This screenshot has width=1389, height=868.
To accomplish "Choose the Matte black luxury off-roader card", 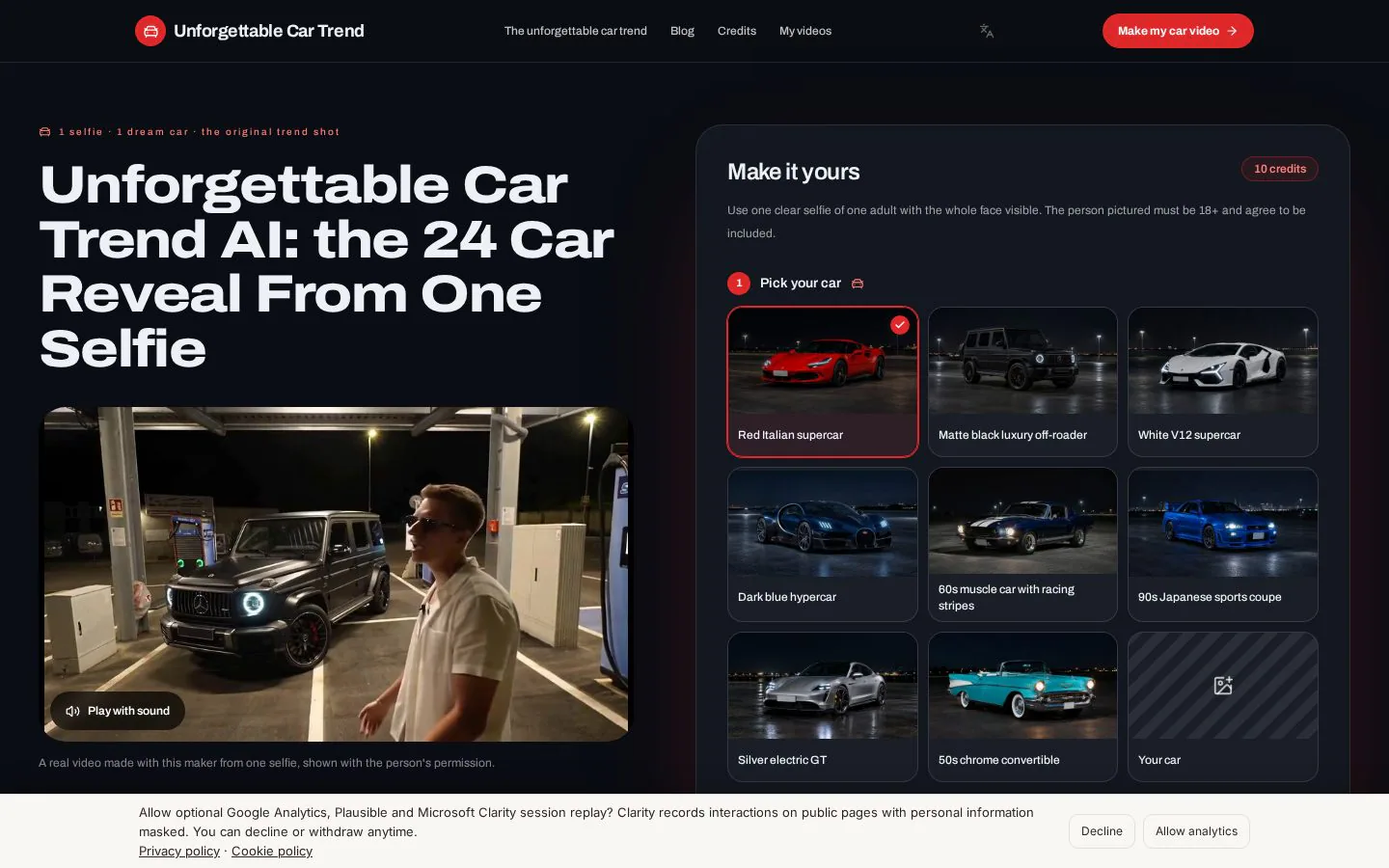I will coord(1022,382).
